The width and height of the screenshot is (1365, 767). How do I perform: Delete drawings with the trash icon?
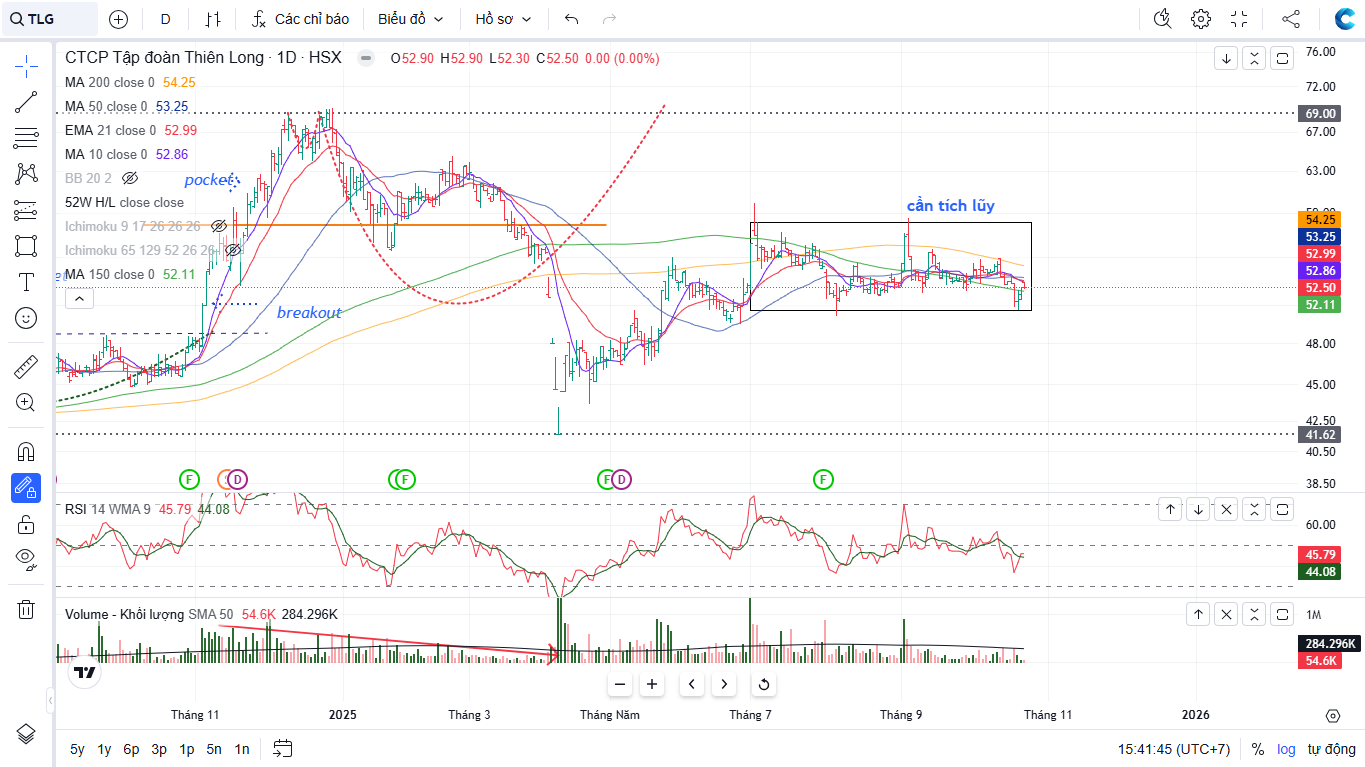point(26,609)
